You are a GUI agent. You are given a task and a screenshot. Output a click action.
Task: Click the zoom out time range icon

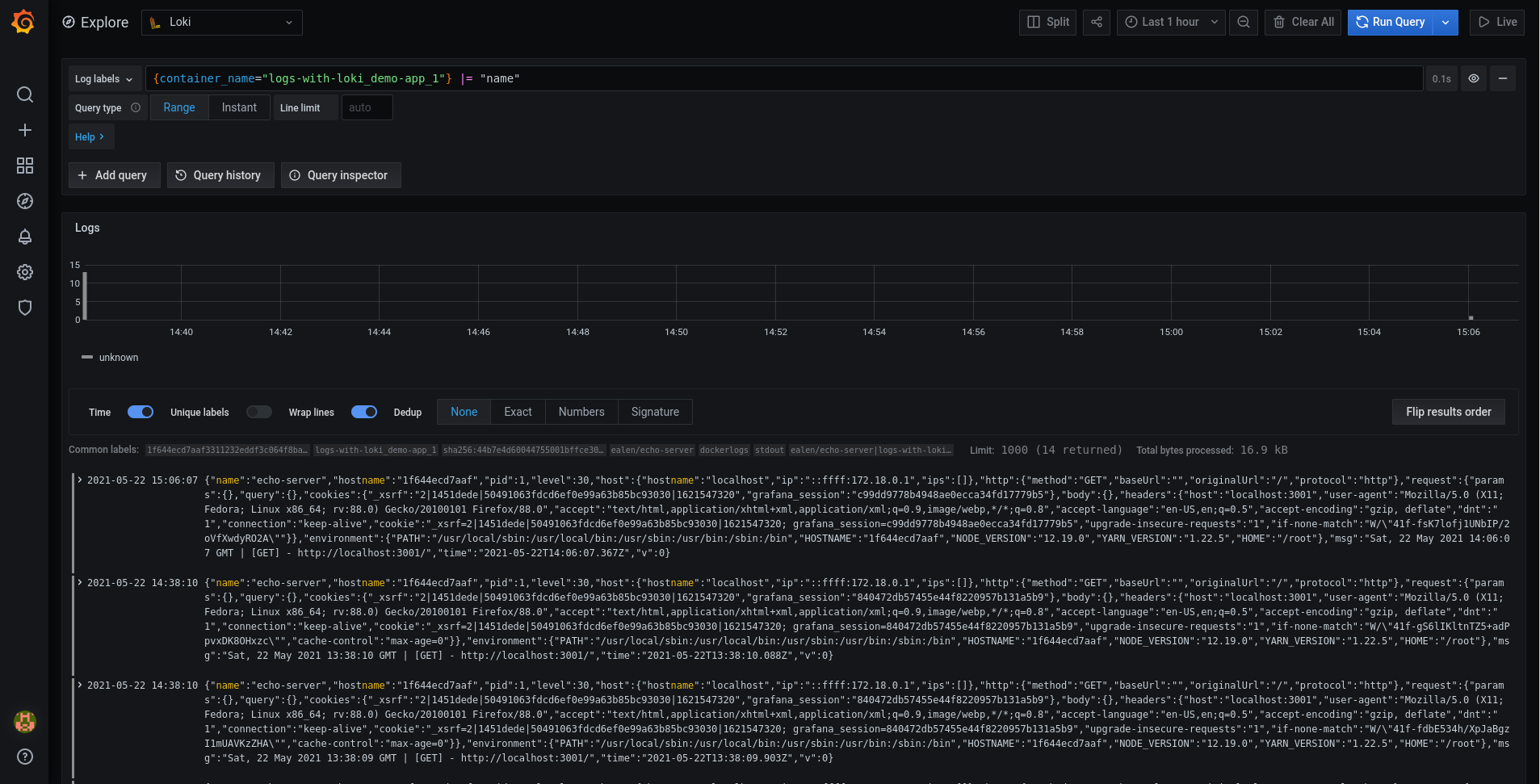point(1244,22)
